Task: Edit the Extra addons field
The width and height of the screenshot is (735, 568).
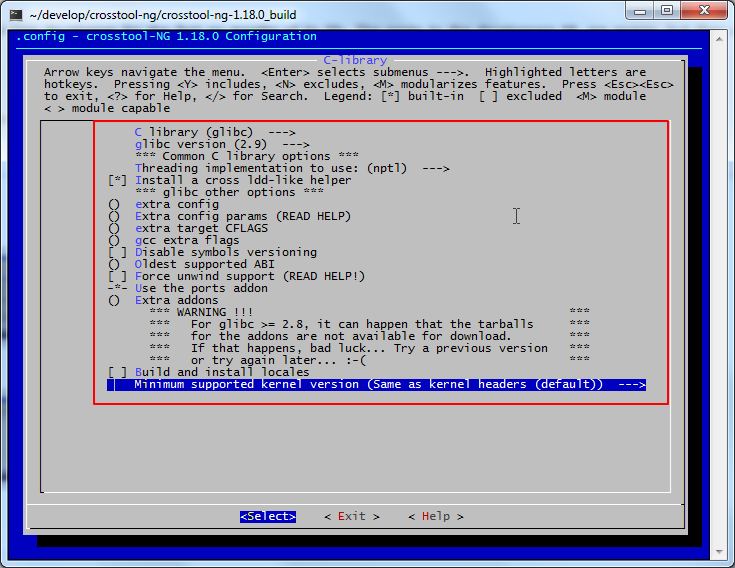Action: (163, 300)
